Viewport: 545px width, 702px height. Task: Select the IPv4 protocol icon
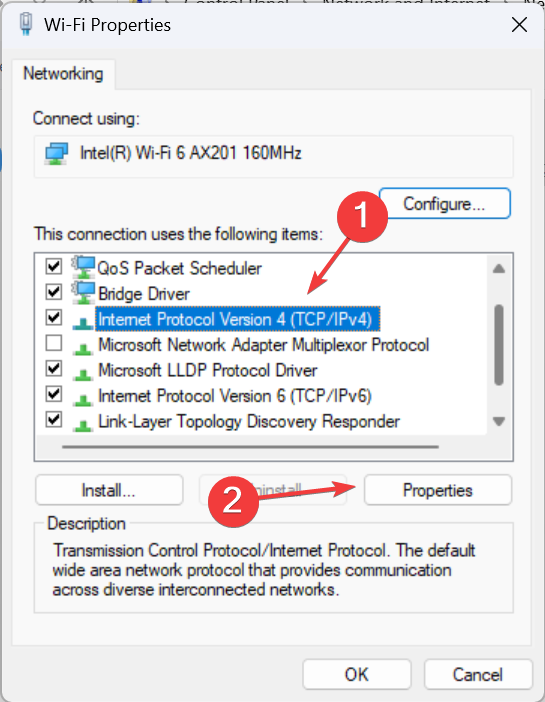pyautogui.click(x=83, y=322)
